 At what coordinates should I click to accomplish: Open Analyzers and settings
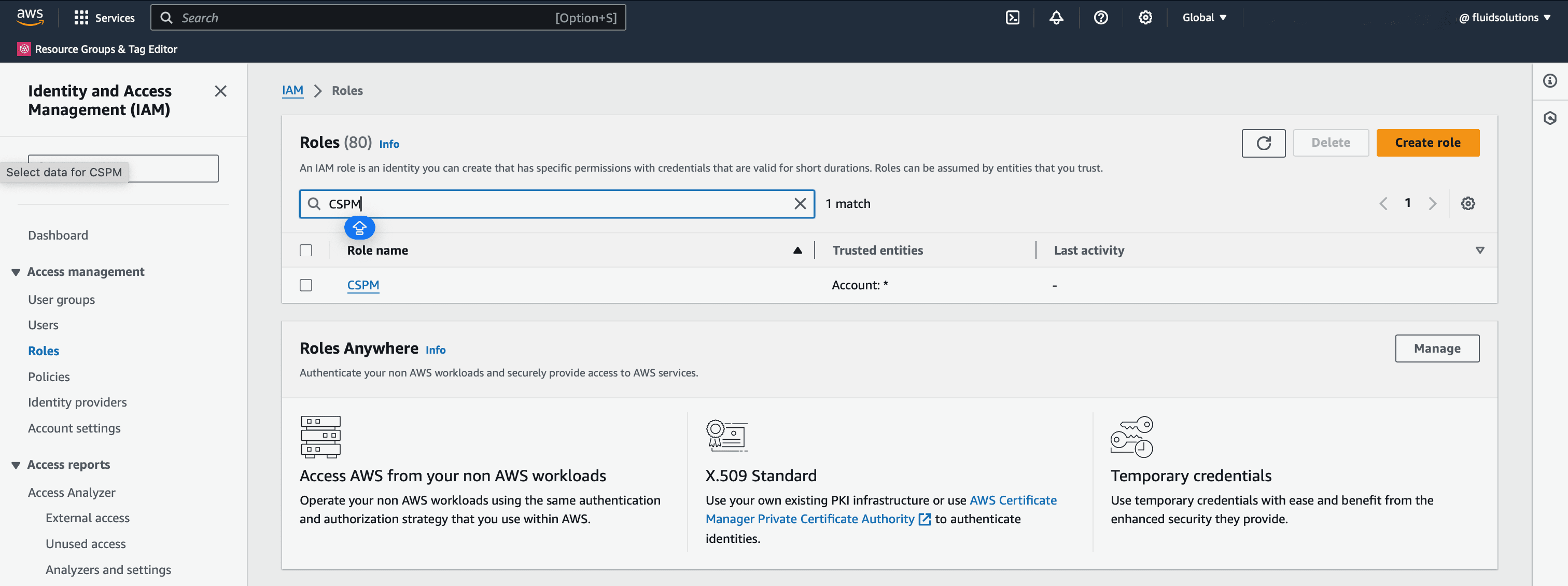[x=108, y=569]
